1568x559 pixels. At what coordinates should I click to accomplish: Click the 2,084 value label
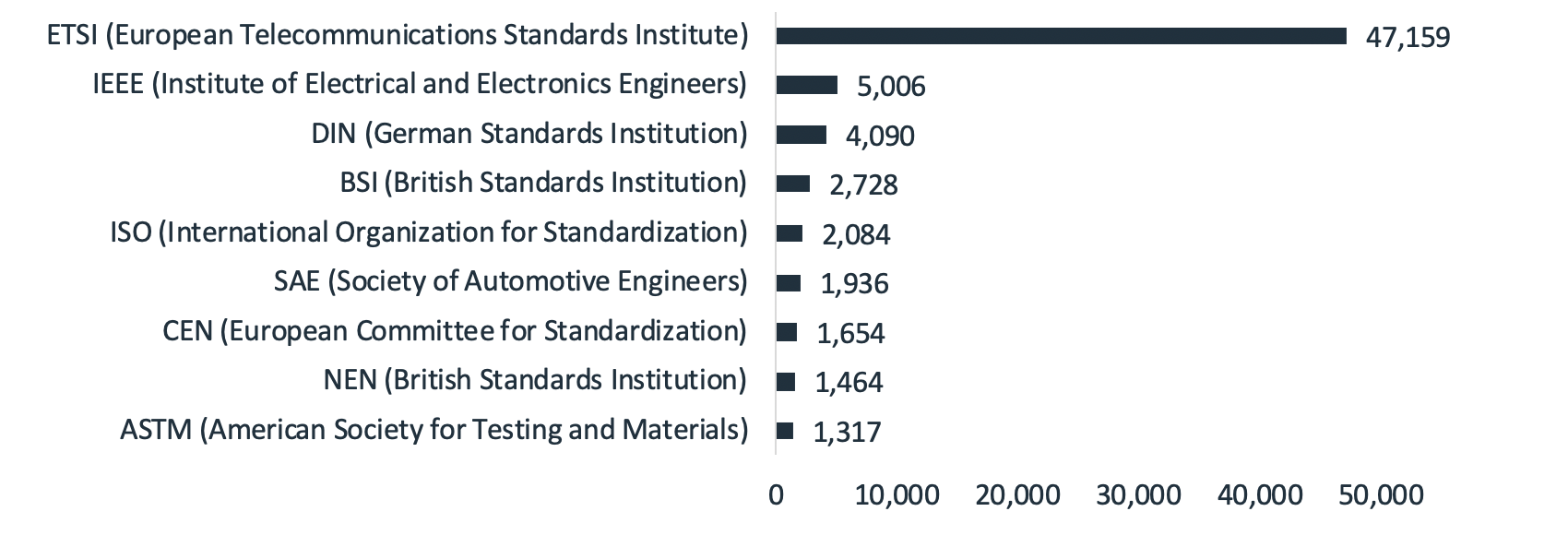pos(856,234)
